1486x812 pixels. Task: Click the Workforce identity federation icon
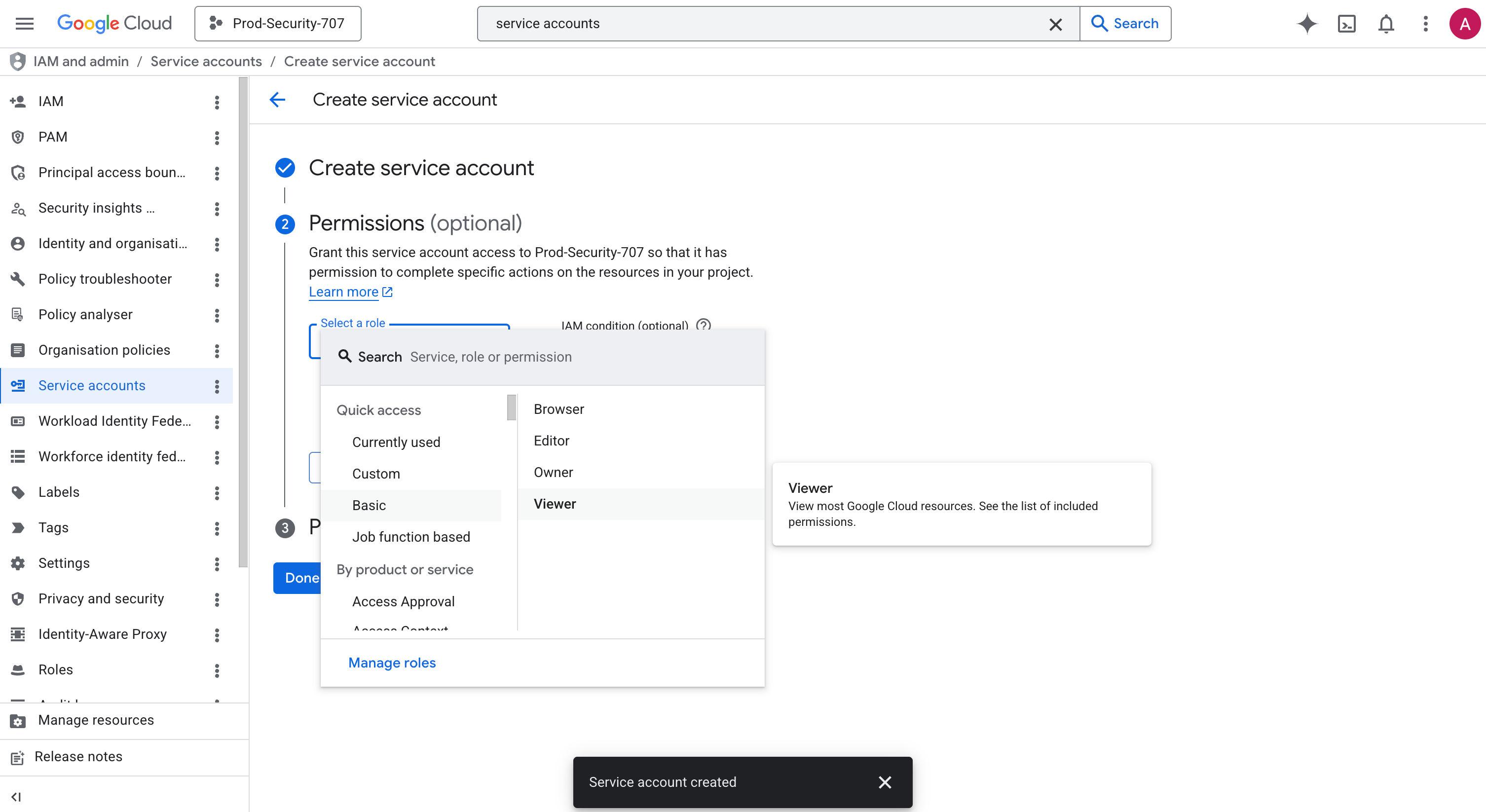point(18,457)
